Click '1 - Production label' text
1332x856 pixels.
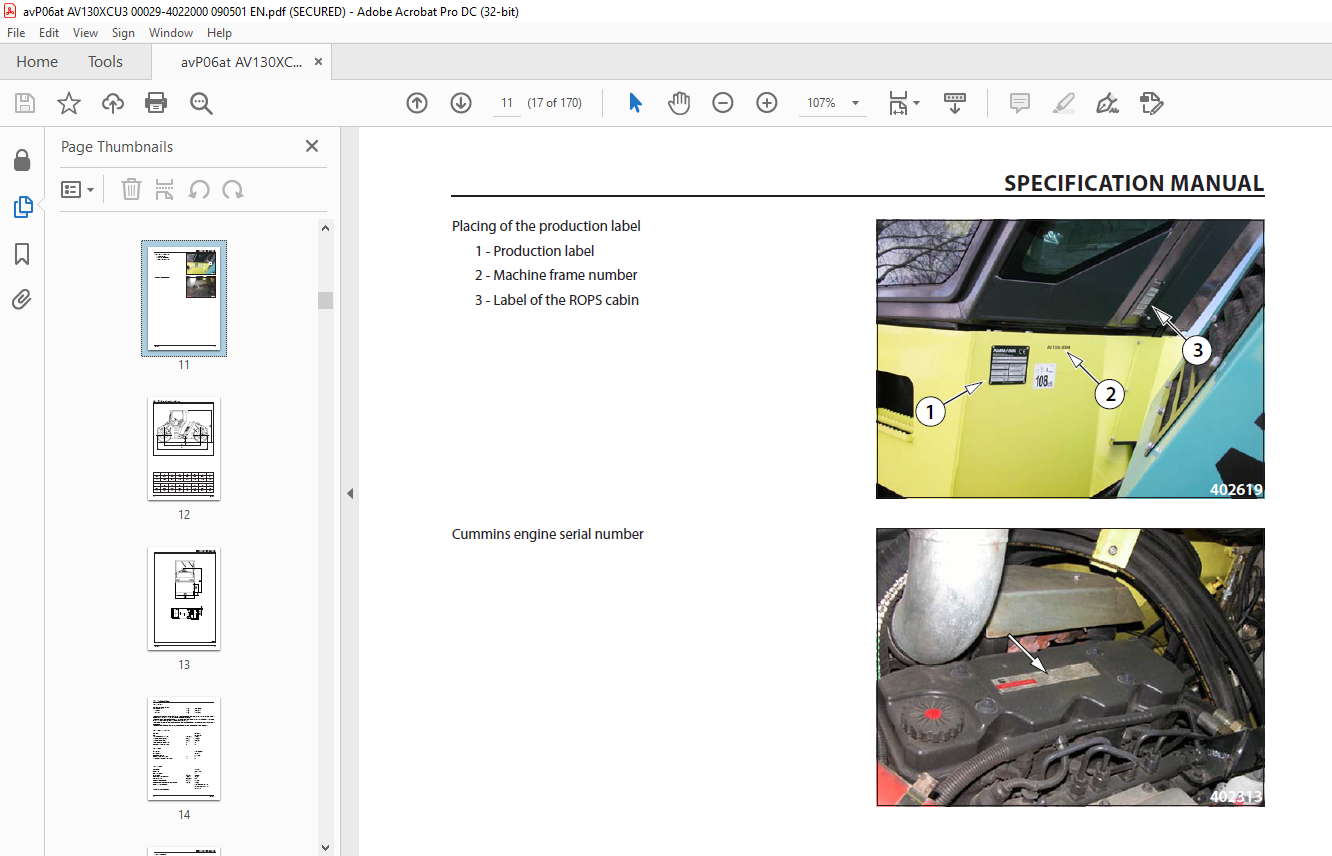click(535, 251)
